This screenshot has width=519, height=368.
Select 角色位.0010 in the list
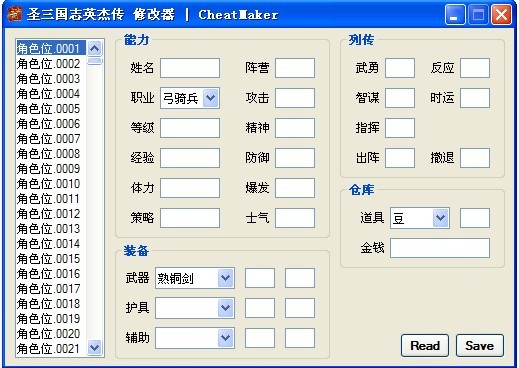(x=51, y=183)
